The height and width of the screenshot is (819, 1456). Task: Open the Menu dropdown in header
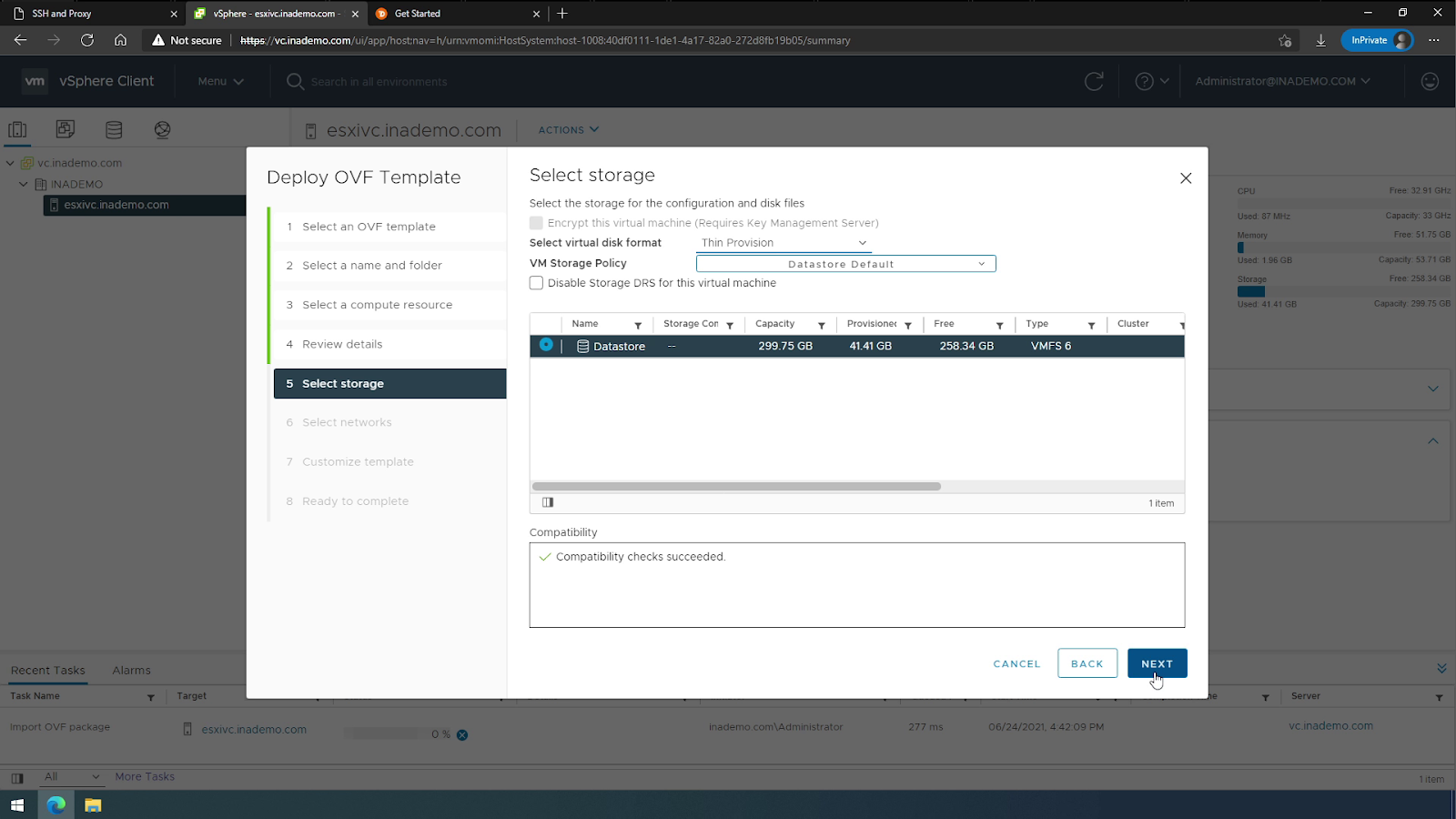point(220,81)
